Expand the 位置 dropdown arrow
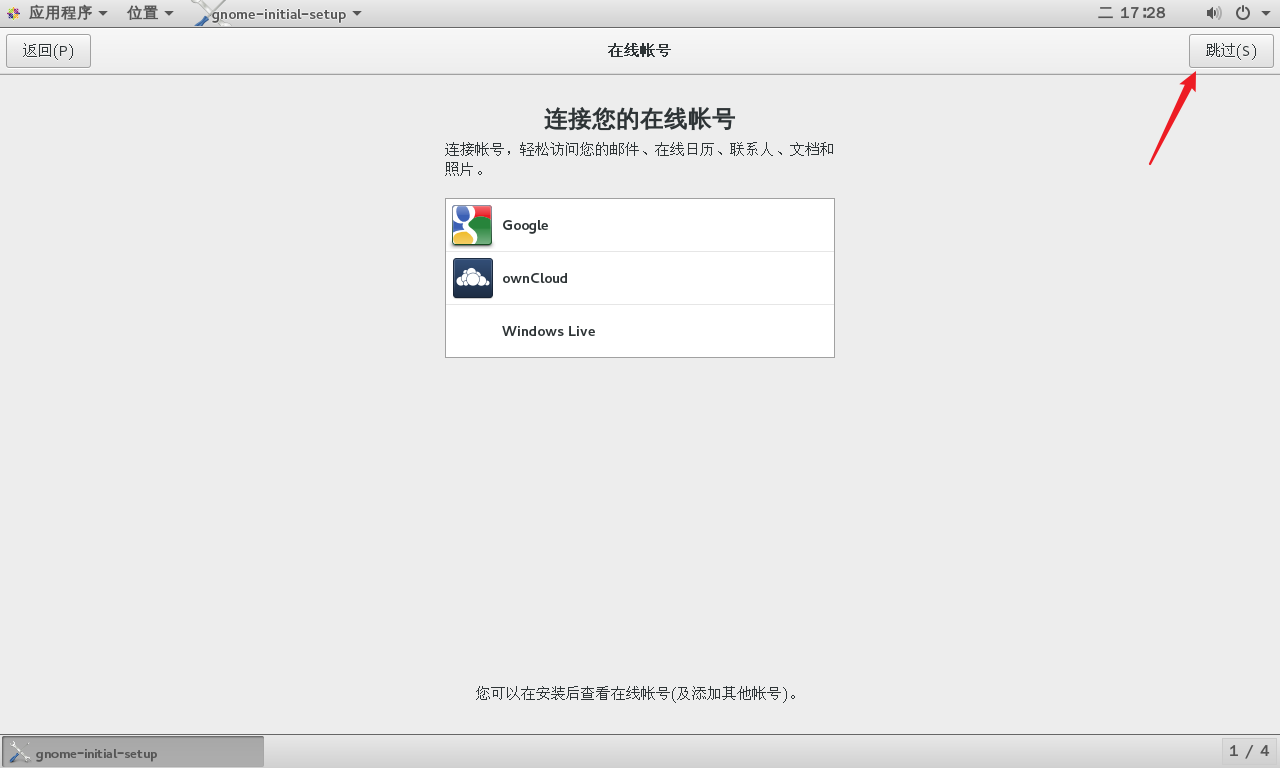Screen dimensions: 1280x768 coord(168,13)
